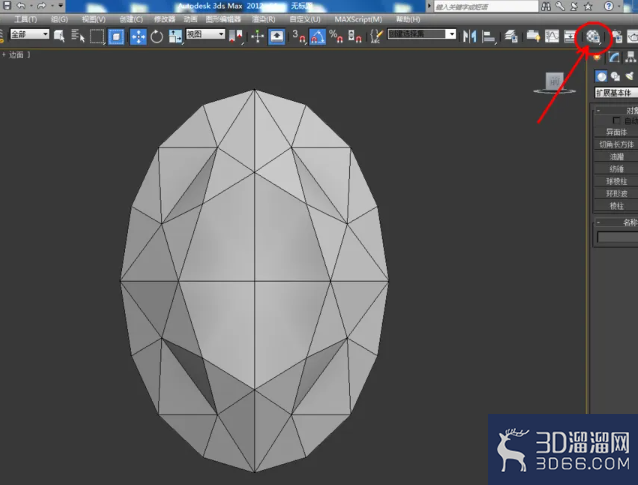Open the Material Editor icon
Screen dimensions: 638x485
pyautogui.click(x=593, y=37)
